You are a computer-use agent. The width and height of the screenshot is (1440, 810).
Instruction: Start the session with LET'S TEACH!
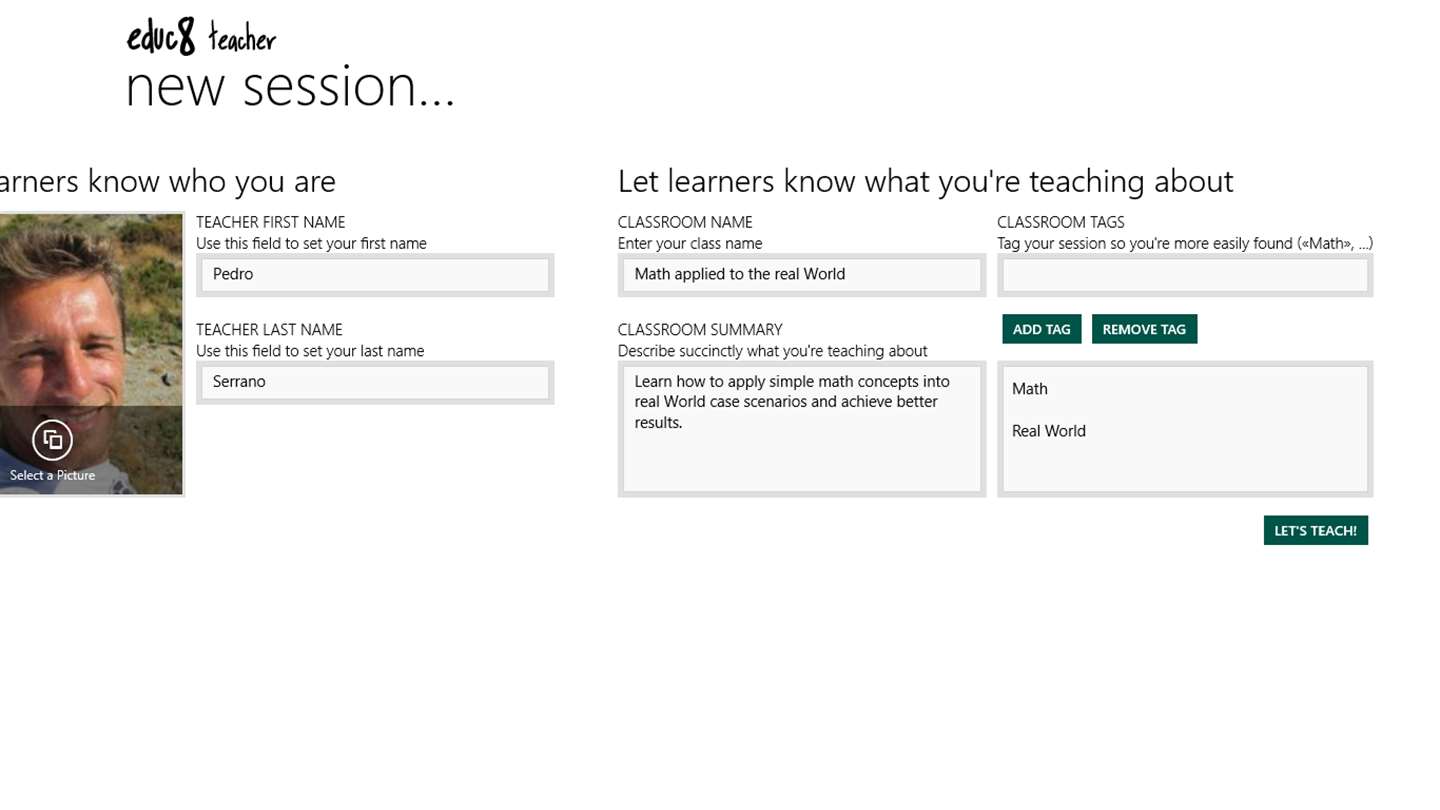click(x=1315, y=531)
